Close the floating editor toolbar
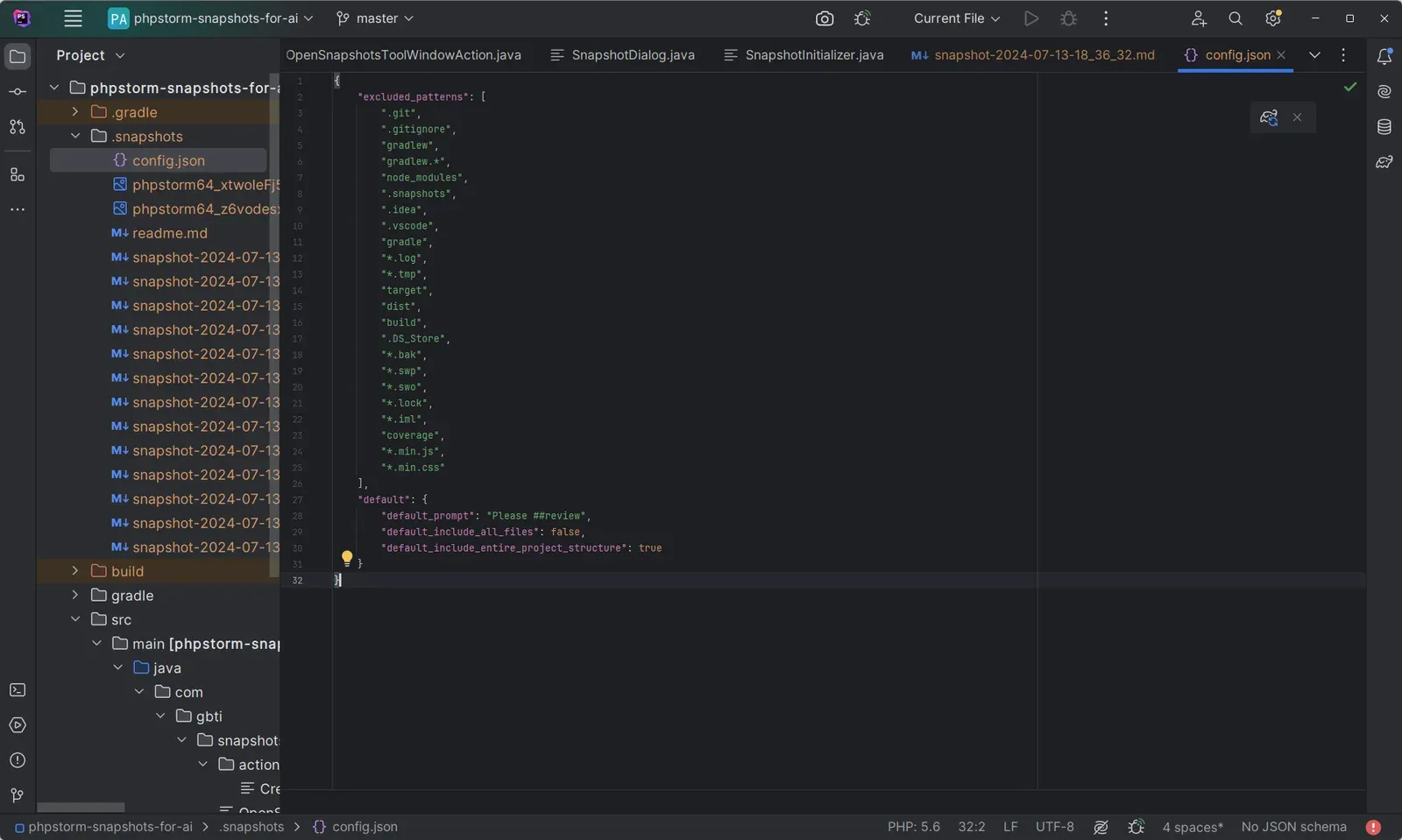 1297,117
